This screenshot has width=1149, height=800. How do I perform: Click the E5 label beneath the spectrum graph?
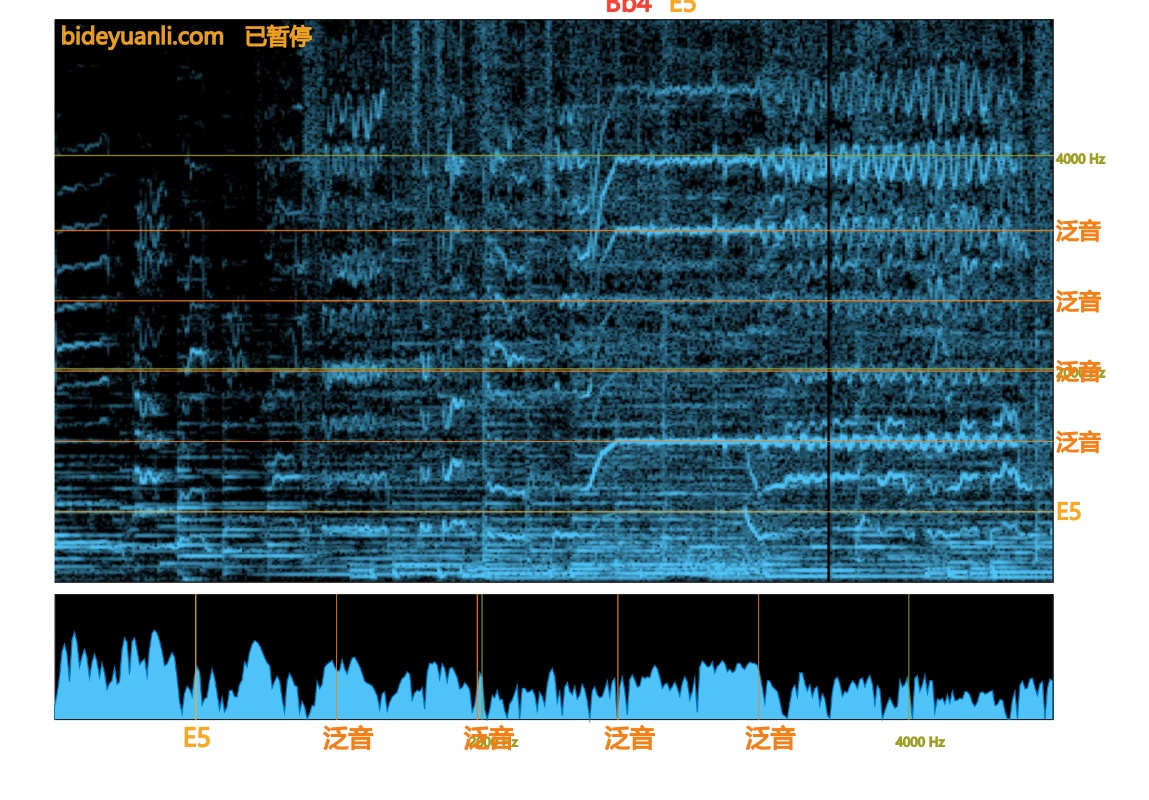point(196,738)
